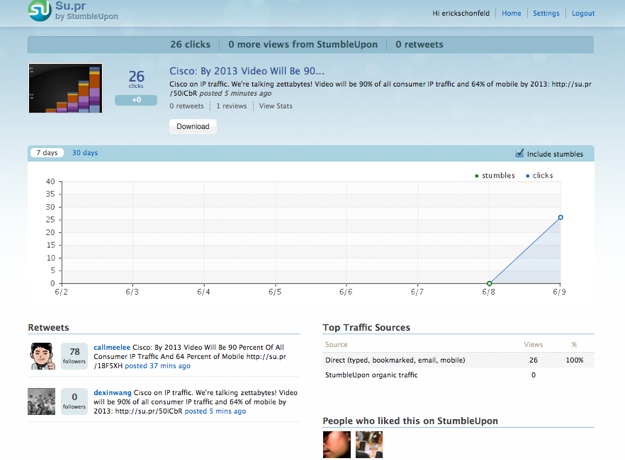Click the stumbles legend marker

pos(477,176)
